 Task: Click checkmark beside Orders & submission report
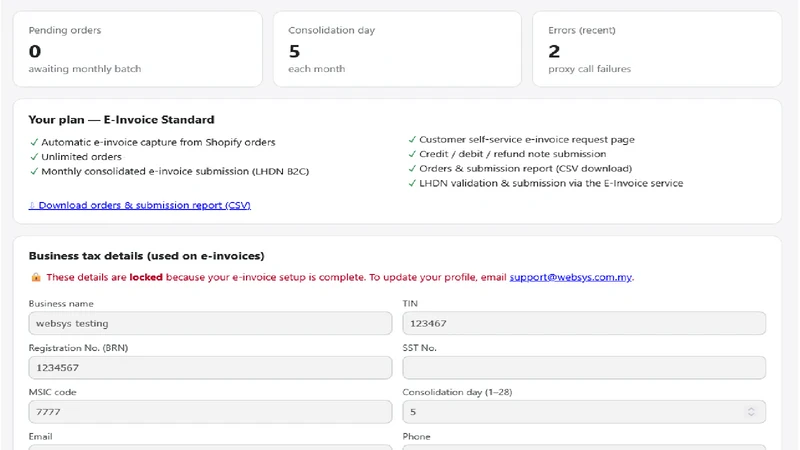pyautogui.click(x=412, y=169)
